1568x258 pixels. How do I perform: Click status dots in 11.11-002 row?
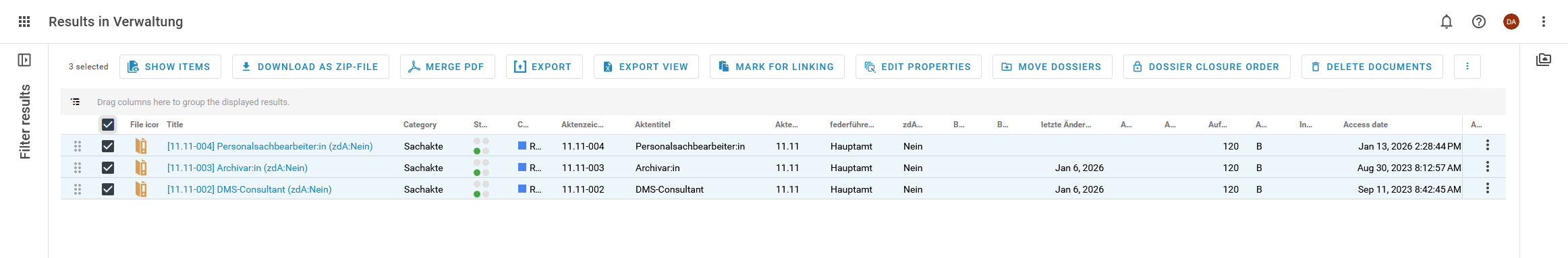[x=481, y=189]
